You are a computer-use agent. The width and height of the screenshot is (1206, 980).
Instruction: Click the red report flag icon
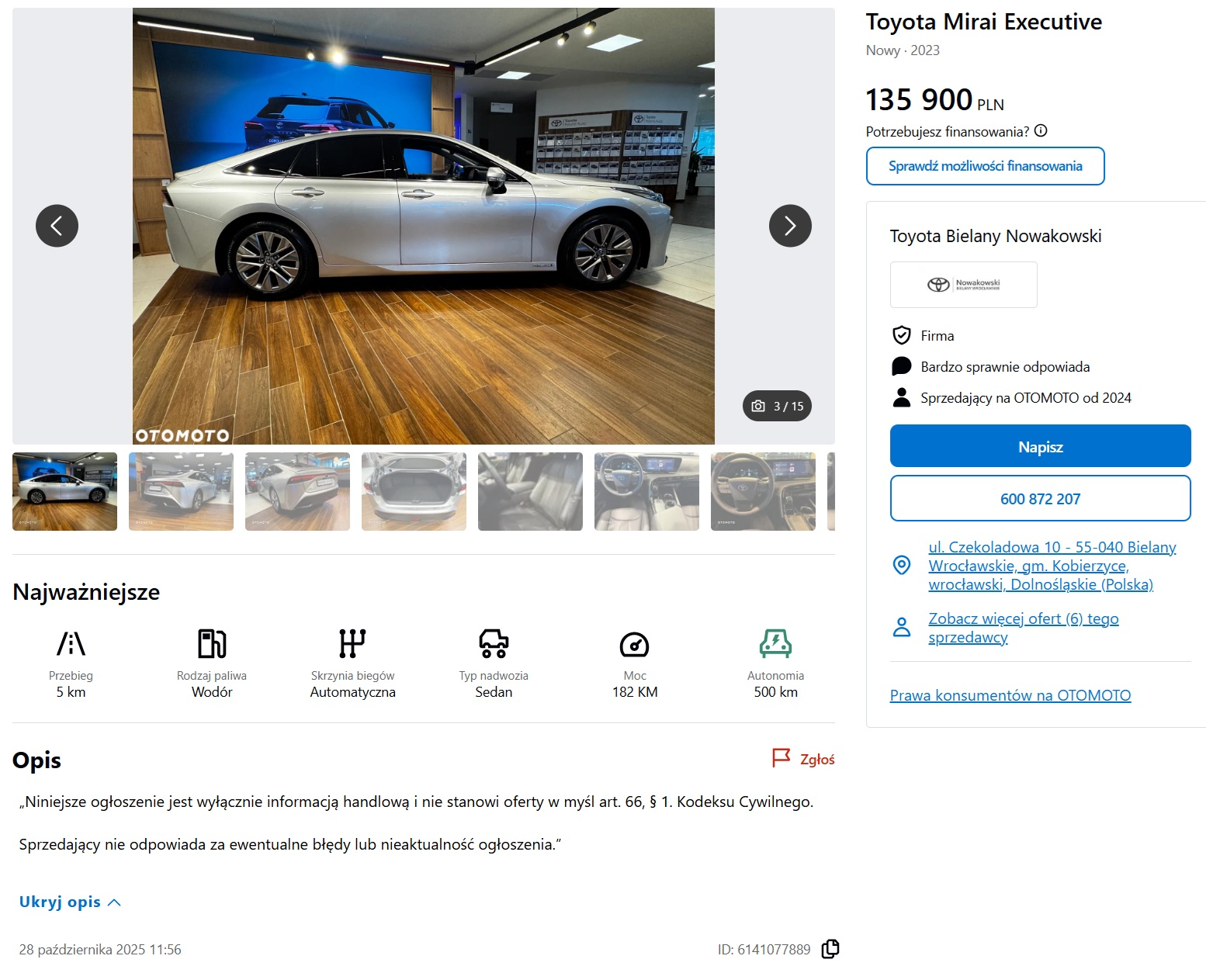tap(781, 758)
